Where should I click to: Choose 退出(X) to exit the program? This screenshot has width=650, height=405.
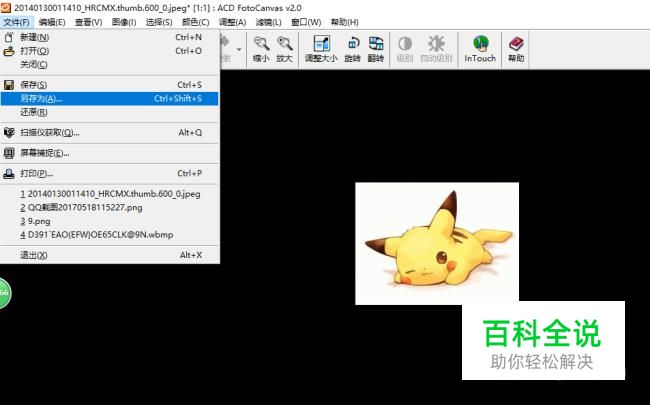point(109,255)
